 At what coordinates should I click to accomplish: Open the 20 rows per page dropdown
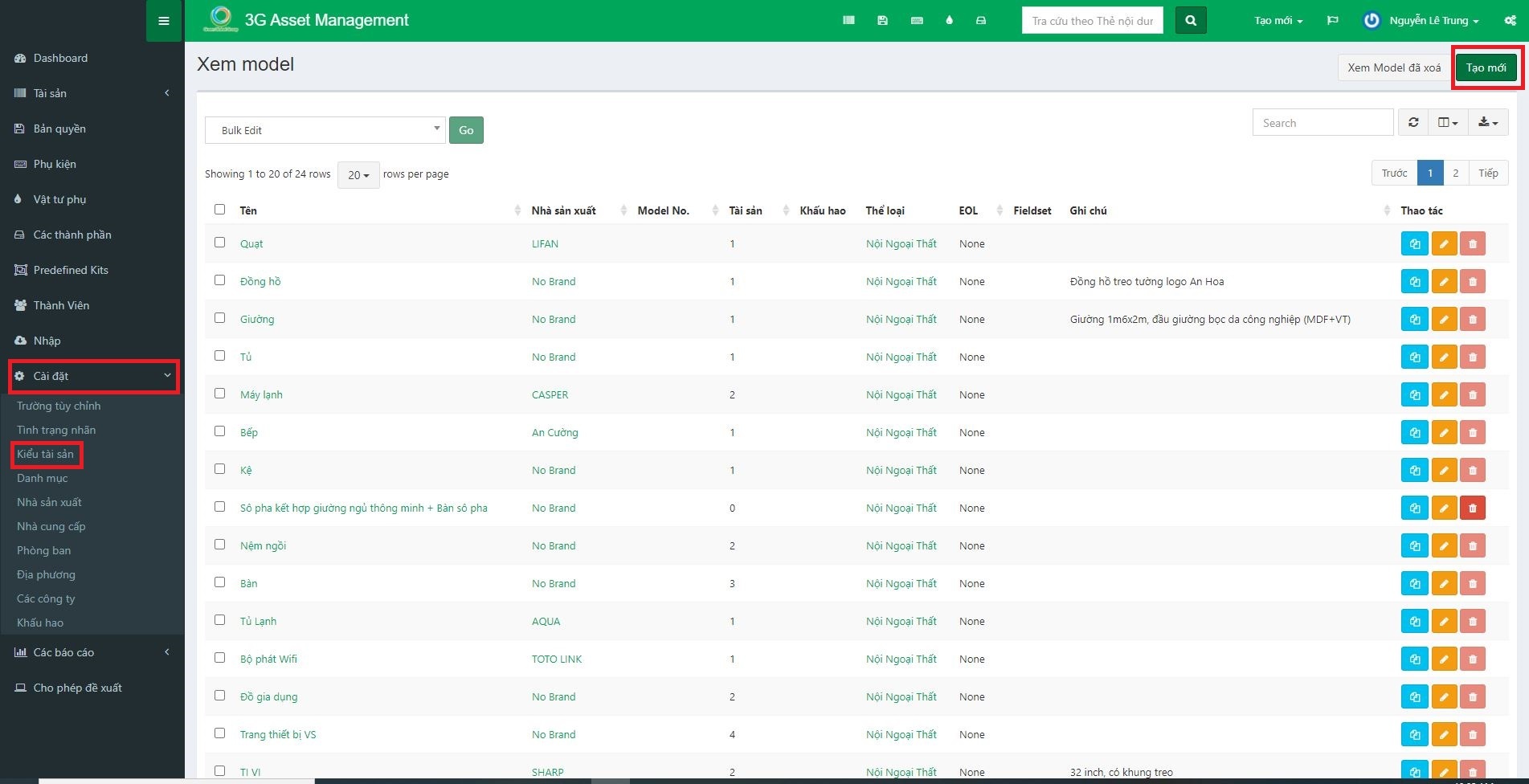pyautogui.click(x=358, y=175)
